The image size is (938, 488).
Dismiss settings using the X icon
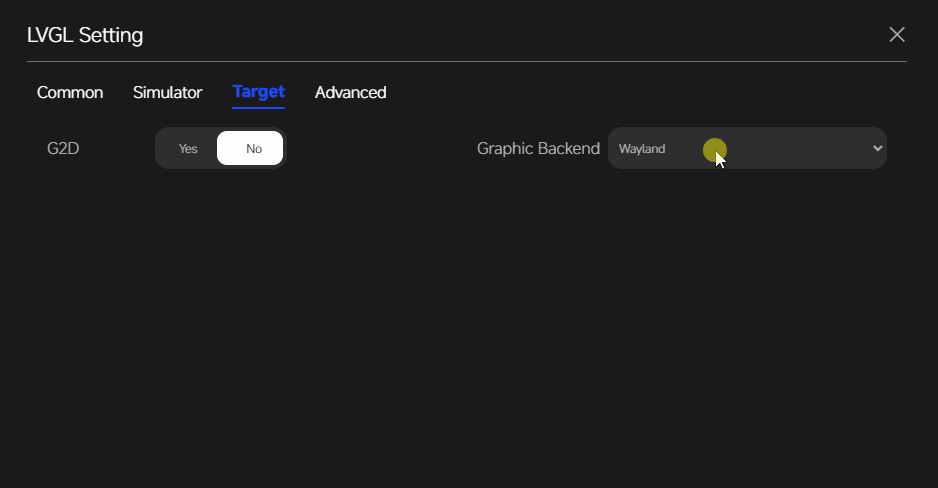click(897, 35)
